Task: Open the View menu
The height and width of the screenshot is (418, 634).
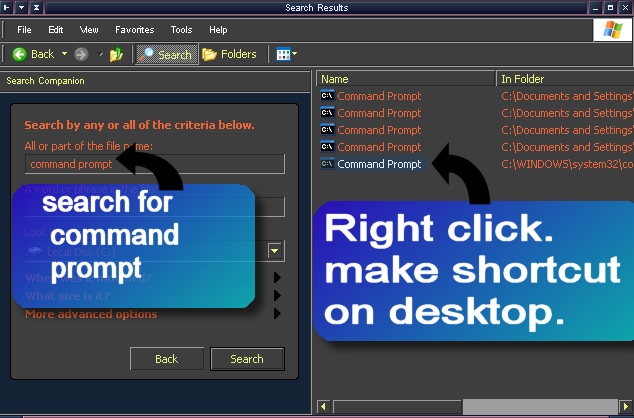Action: [89, 30]
